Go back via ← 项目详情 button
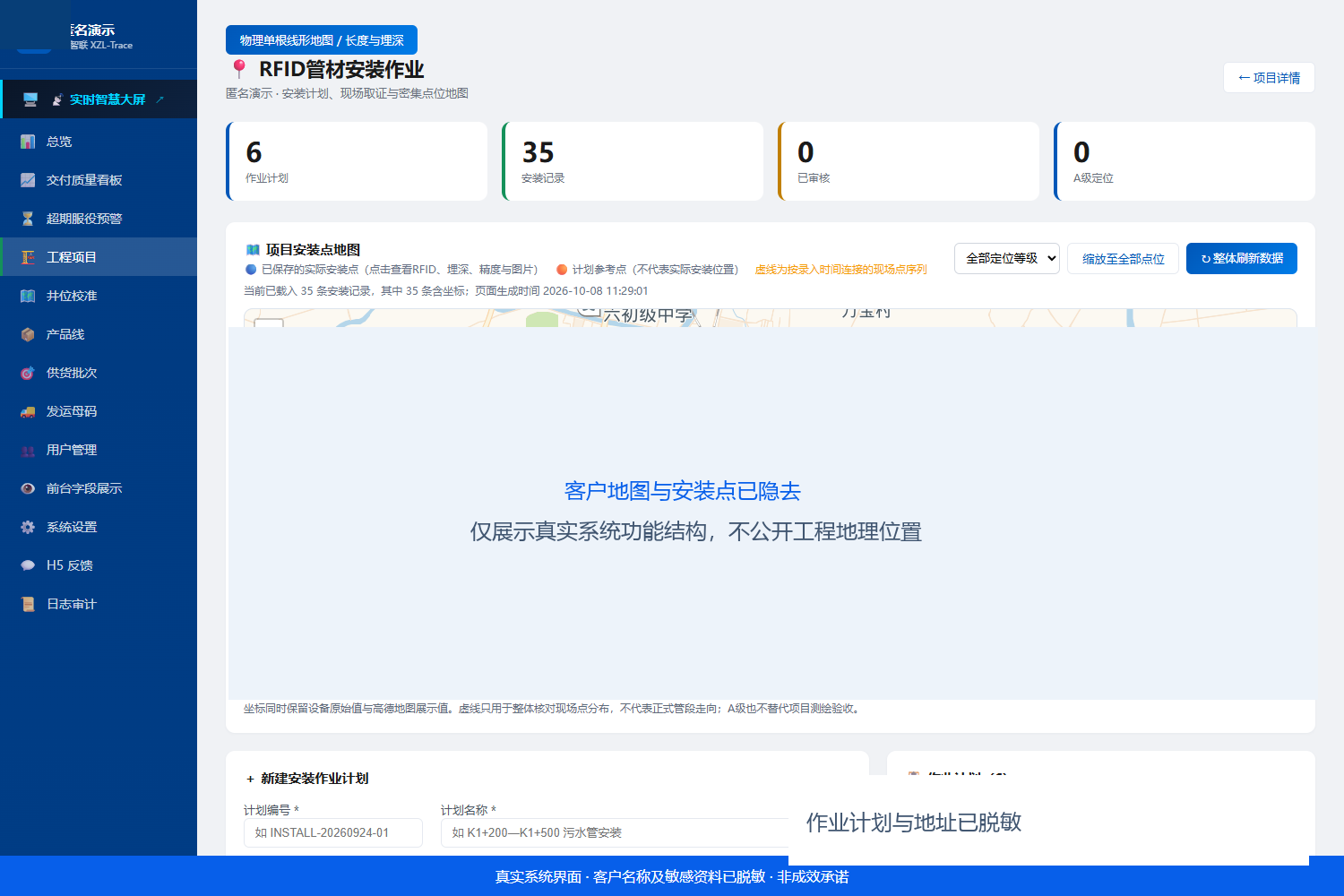1344x896 pixels. pos(1269,78)
